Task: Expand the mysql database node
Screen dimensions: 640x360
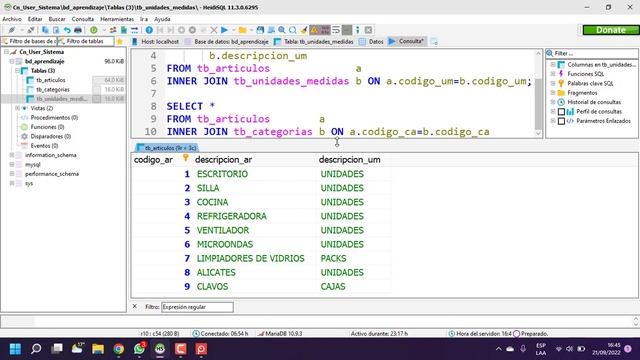Action: (x=12, y=164)
